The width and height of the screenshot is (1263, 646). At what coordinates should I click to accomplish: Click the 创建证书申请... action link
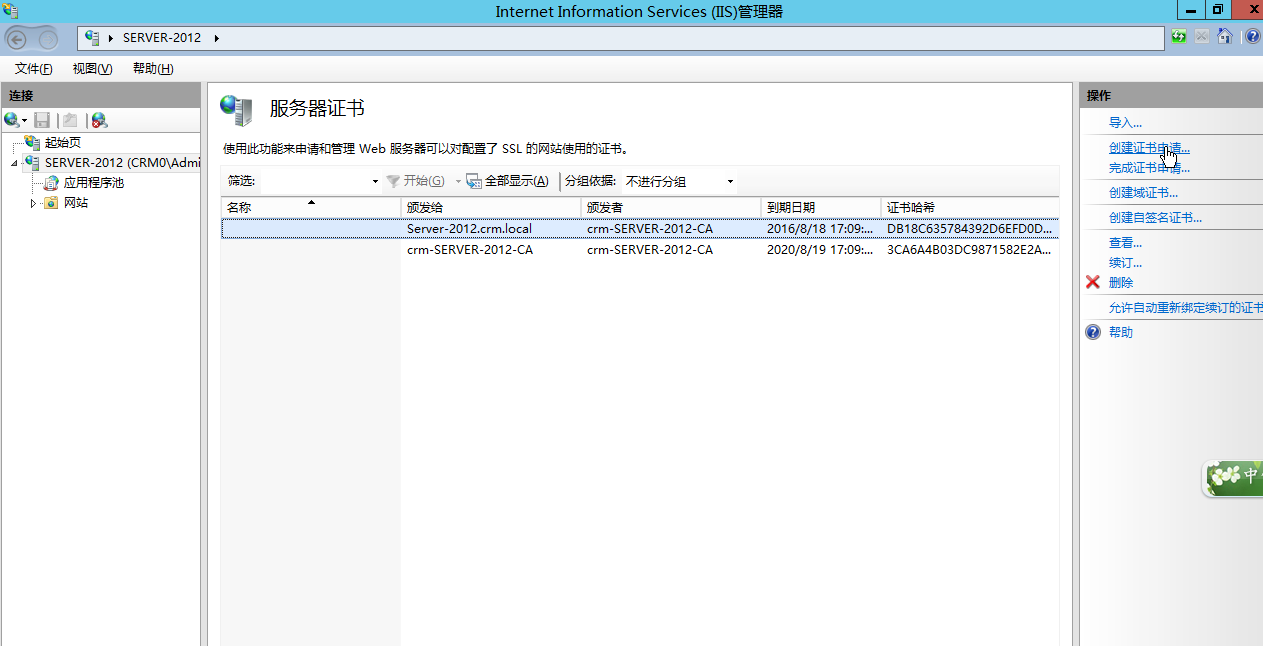click(1149, 148)
